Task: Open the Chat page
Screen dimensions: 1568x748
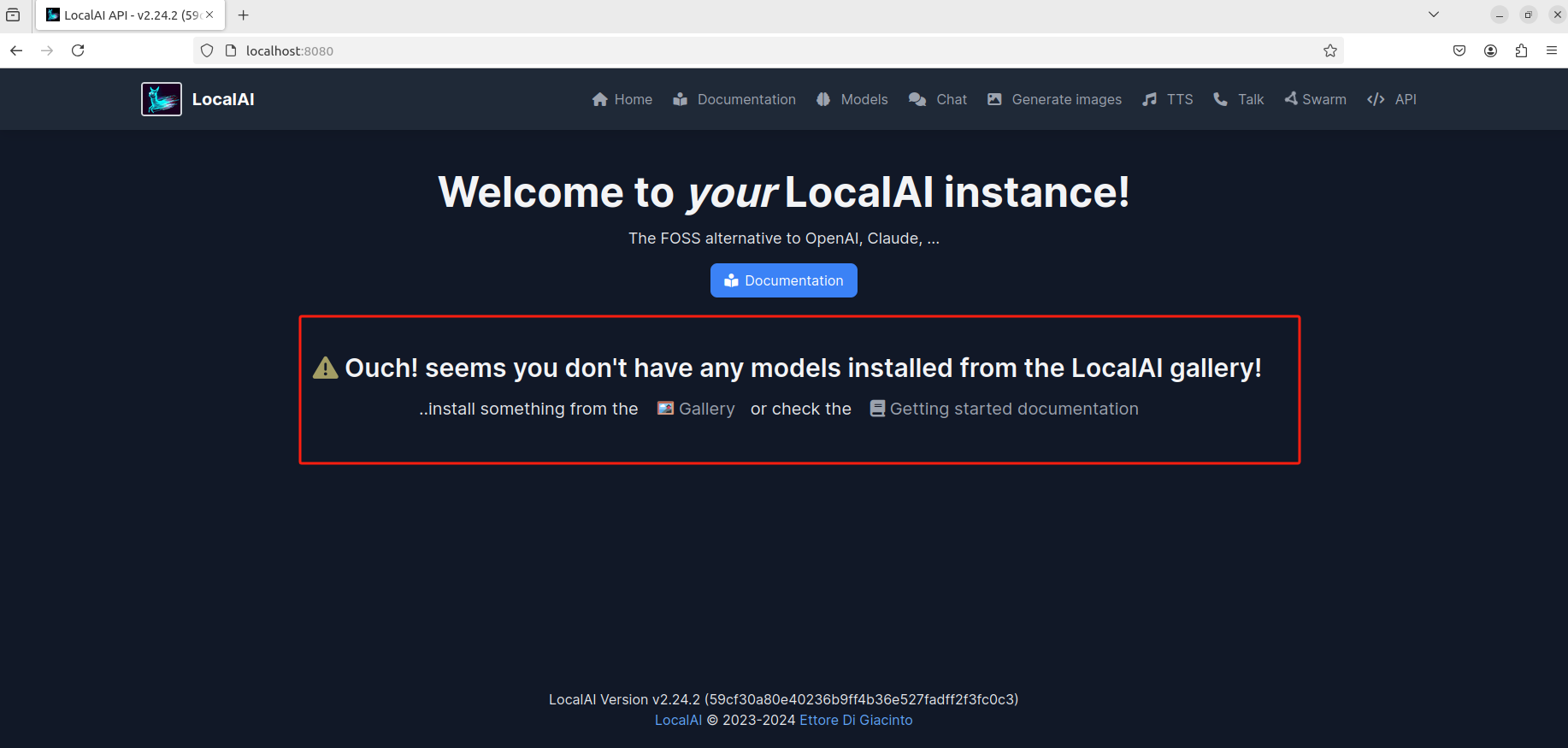Action: point(938,99)
